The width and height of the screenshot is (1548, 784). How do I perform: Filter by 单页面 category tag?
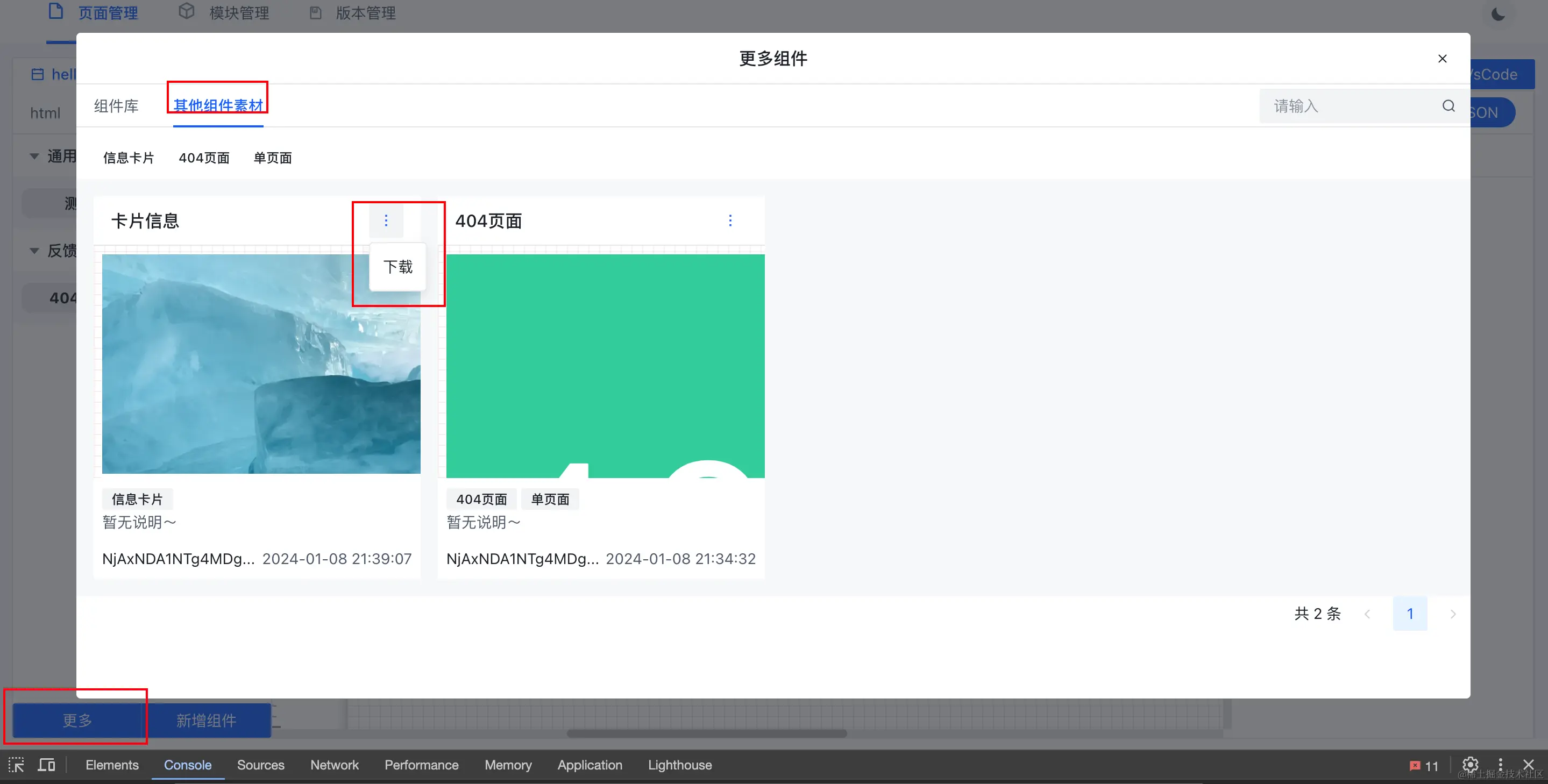pos(272,158)
